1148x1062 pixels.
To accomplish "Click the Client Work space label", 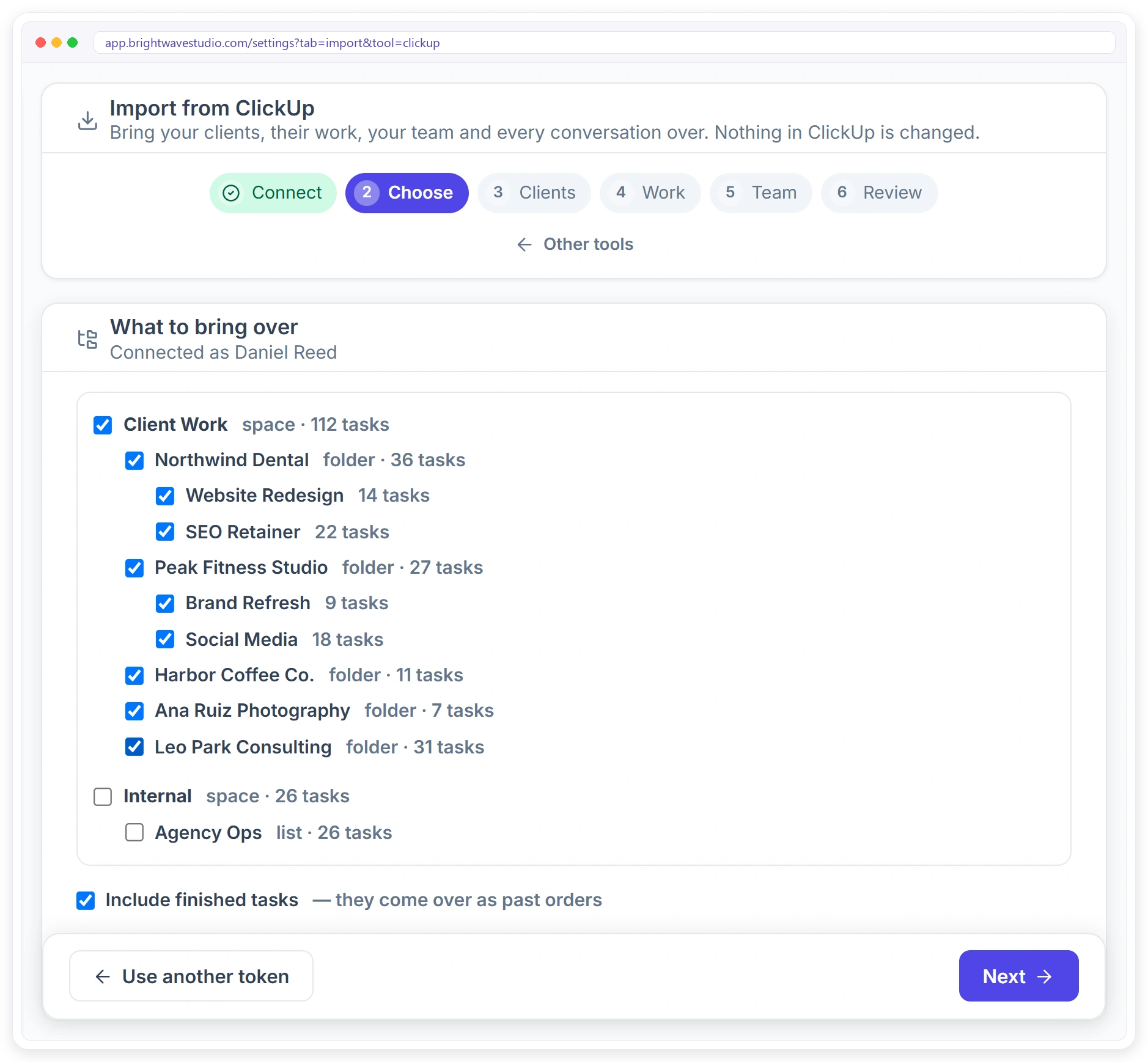I will (x=175, y=425).
